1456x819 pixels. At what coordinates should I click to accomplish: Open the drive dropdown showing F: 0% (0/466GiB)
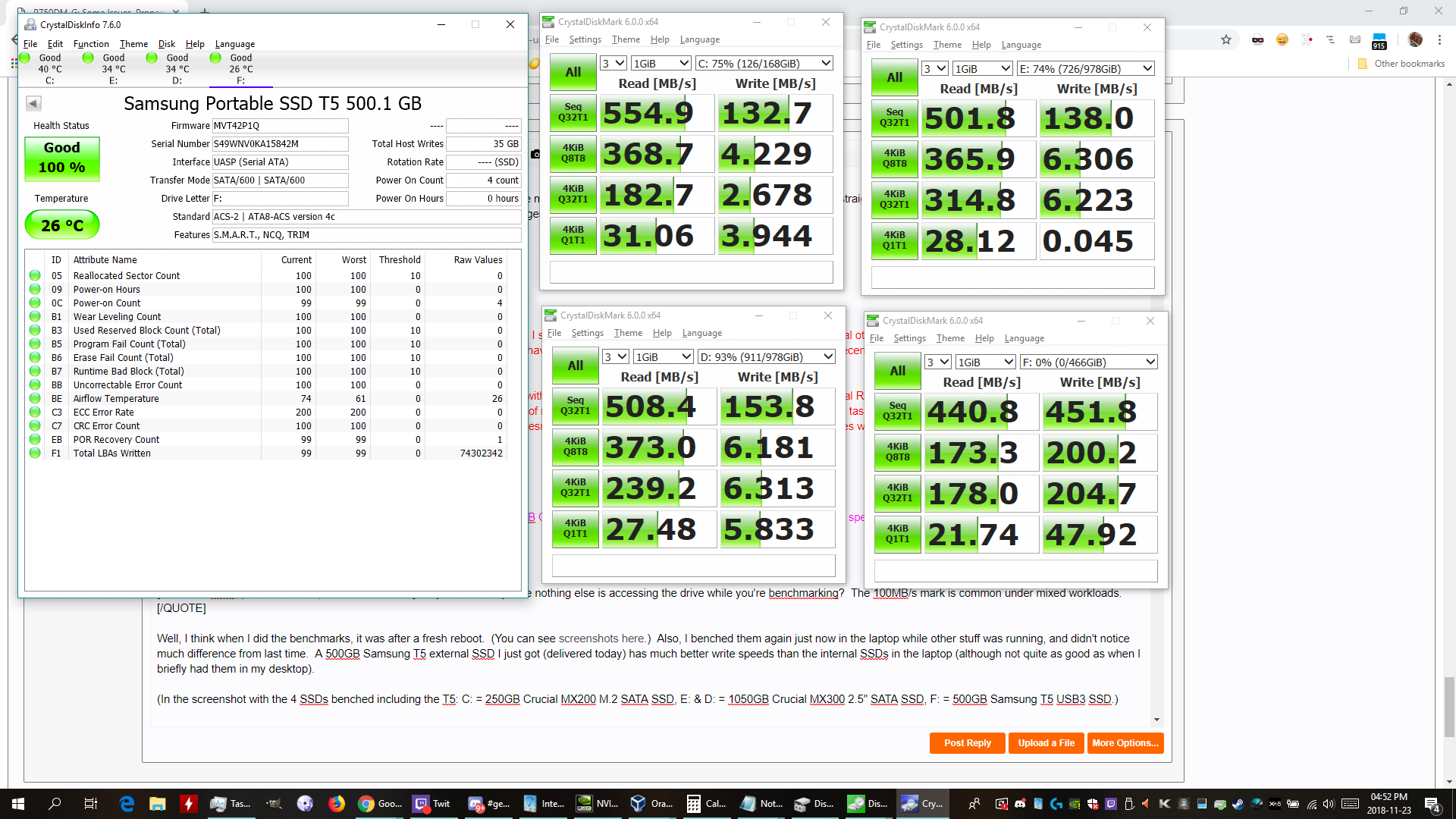click(1089, 362)
